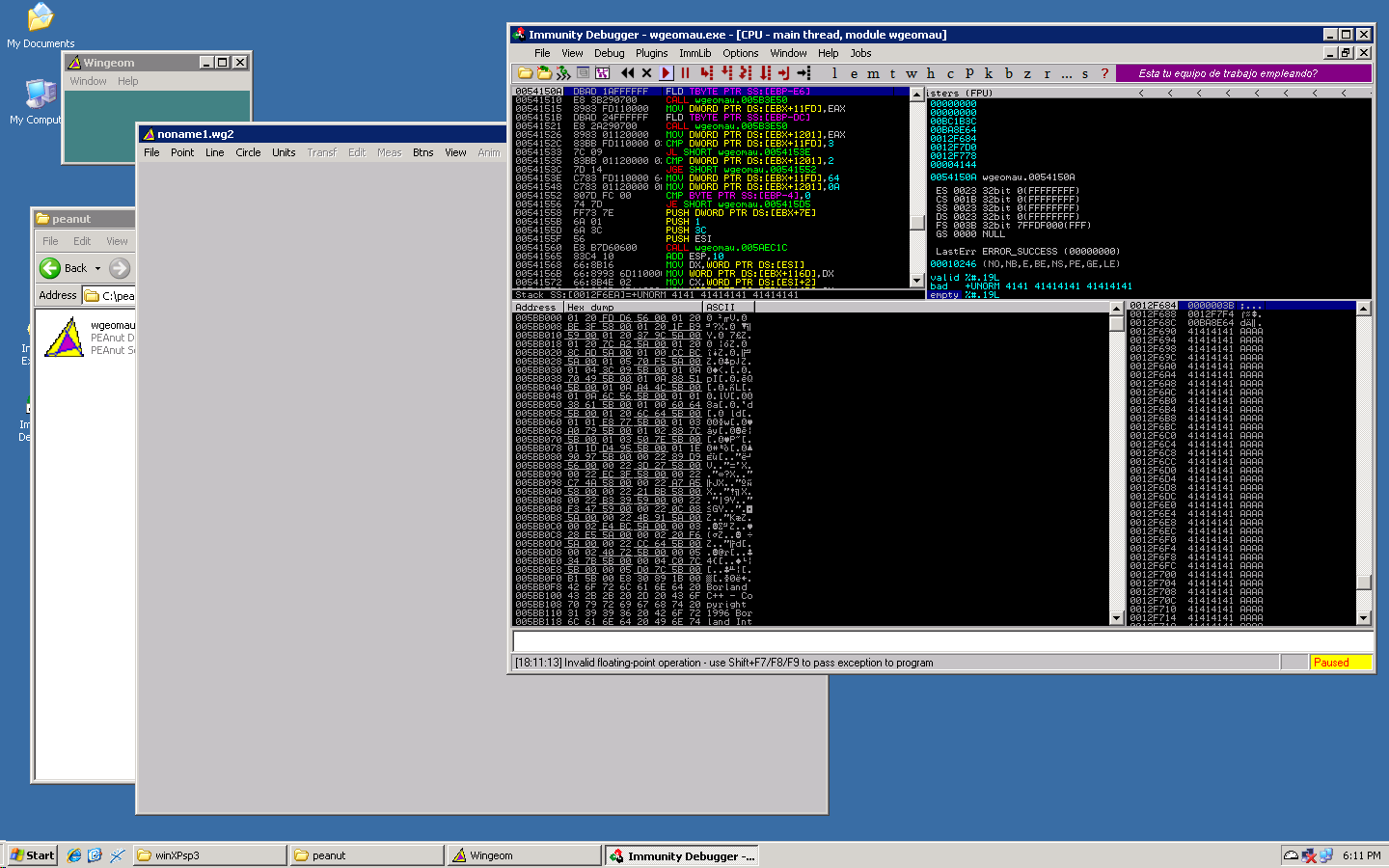
Task: Open Patches window with 'P' button
Action: 969,73
